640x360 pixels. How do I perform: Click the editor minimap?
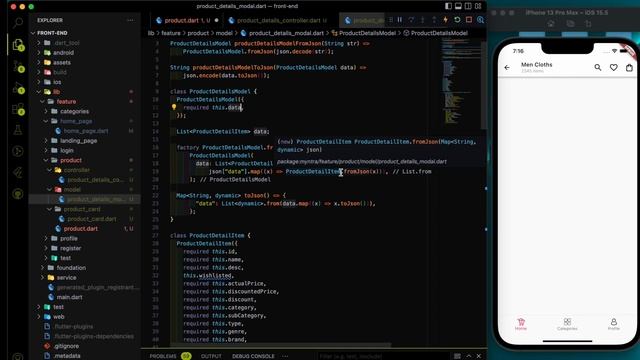coord(460,82)
